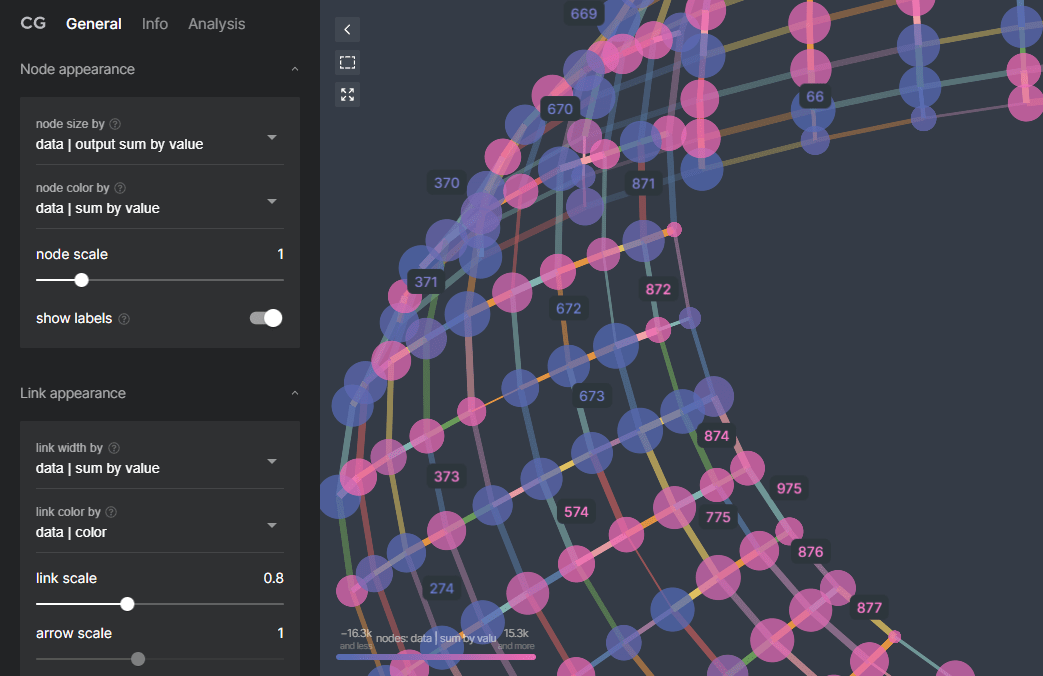Toggle the show labels switch off
The width and height of the screenshot is (1043, 676).
[x=266, y=318]
